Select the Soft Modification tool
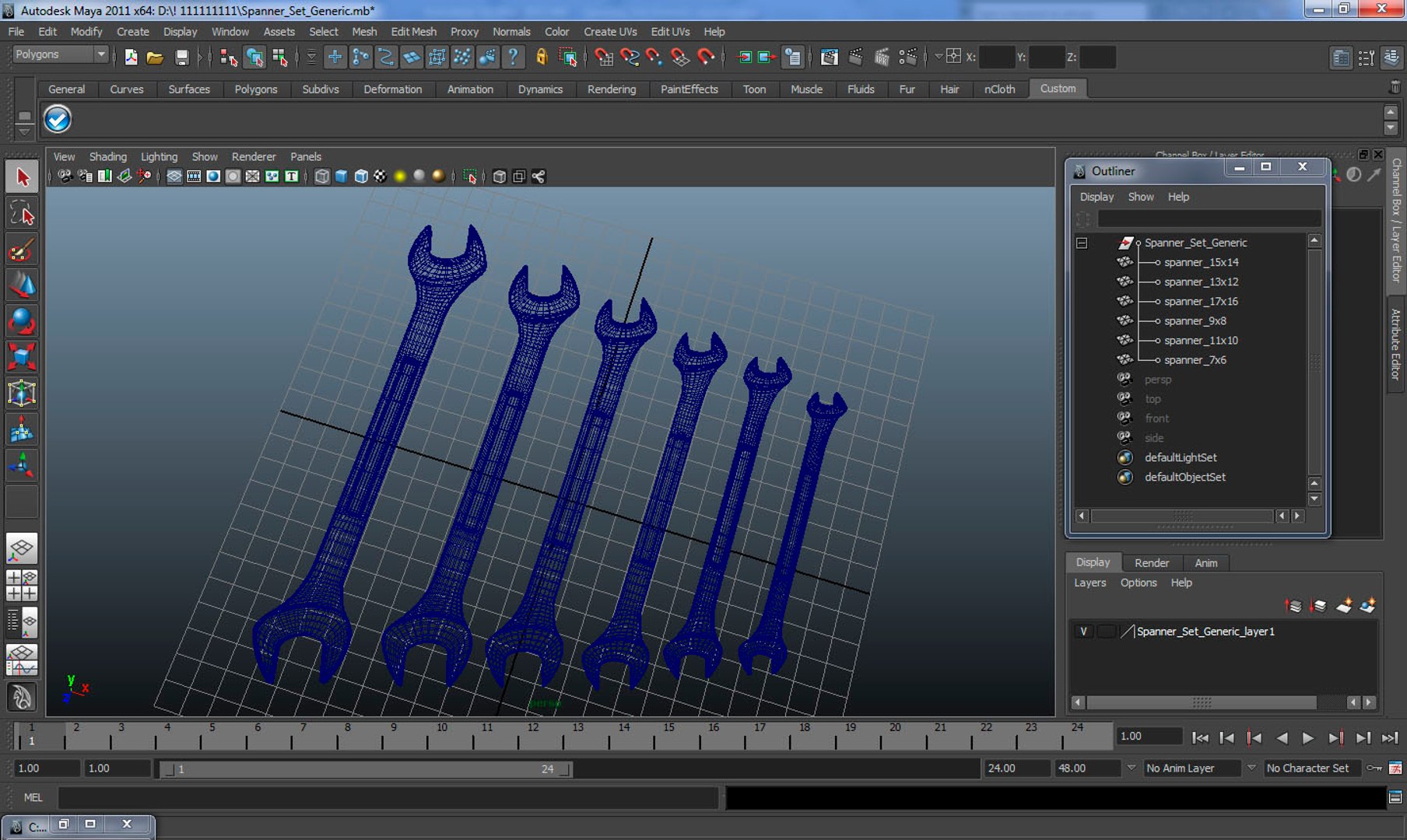Screen dimensions: 1407x840 pos(22,429)
